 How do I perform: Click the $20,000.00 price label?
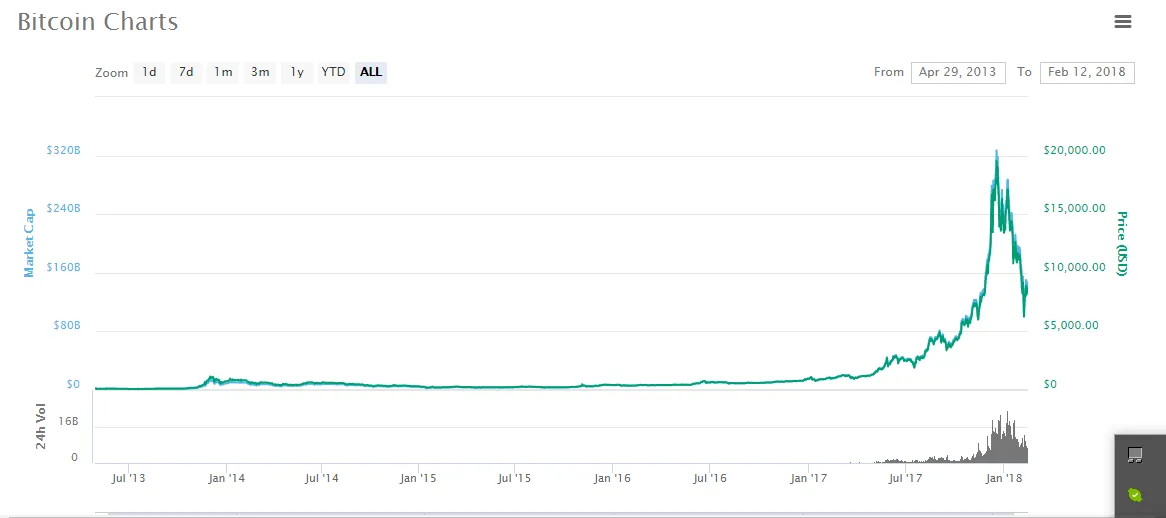pyautogui.click(x=1075, y=150)
